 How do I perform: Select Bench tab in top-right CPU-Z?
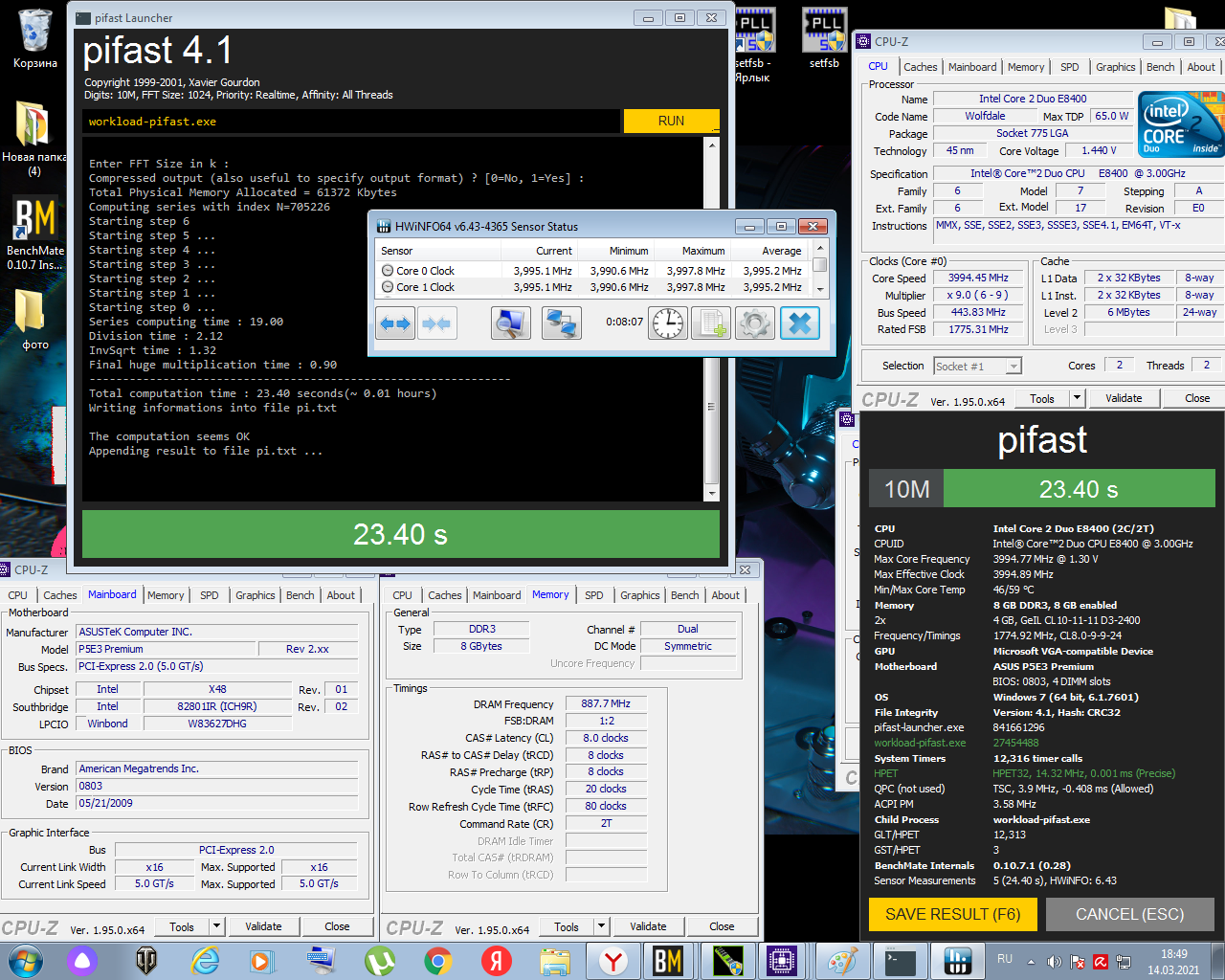coord(1160,67)
